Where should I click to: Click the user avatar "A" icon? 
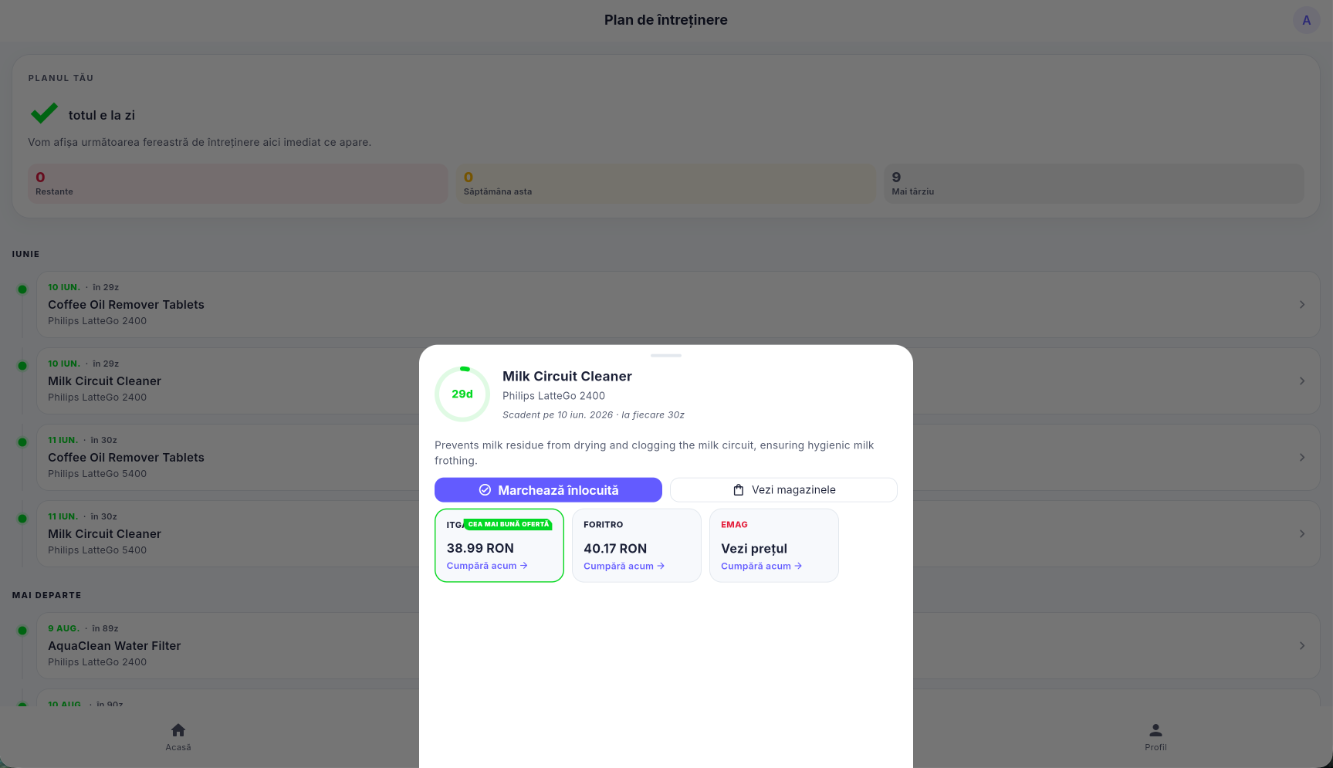point(1306,20)
